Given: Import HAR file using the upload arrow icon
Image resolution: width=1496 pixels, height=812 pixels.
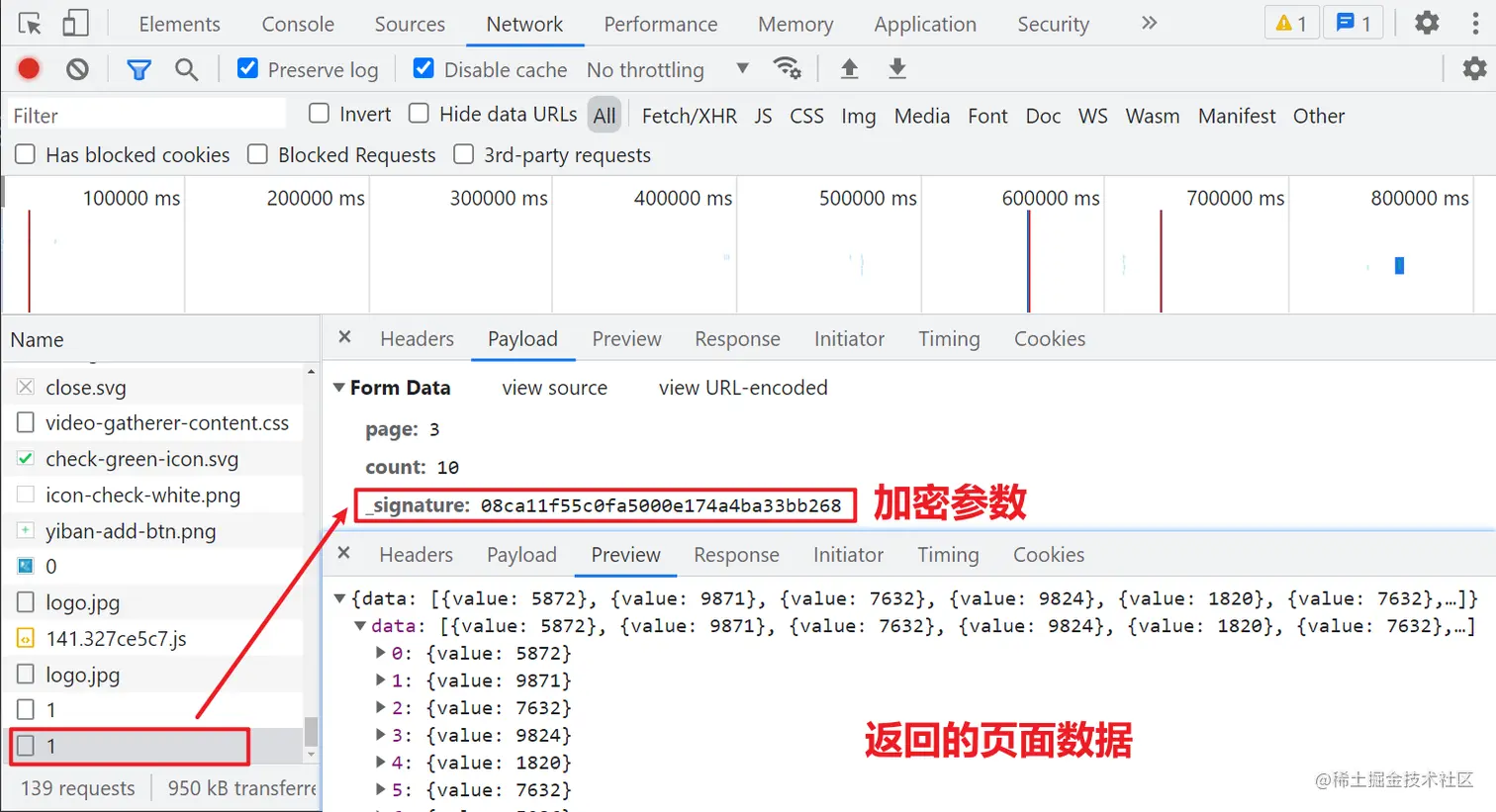Looking at the screenshot, I should (x=849, y=68).
